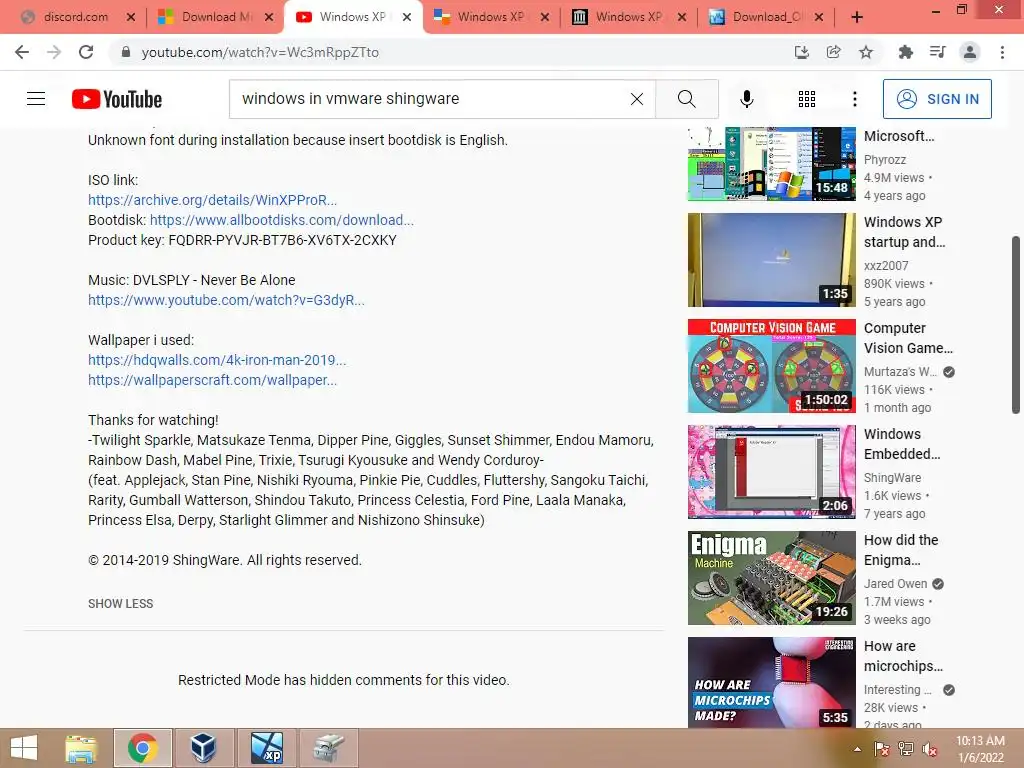Open the media control icon in Chrome toolbar
The height and width of the screenshot is (768, 1024).
tap(937, 52)
